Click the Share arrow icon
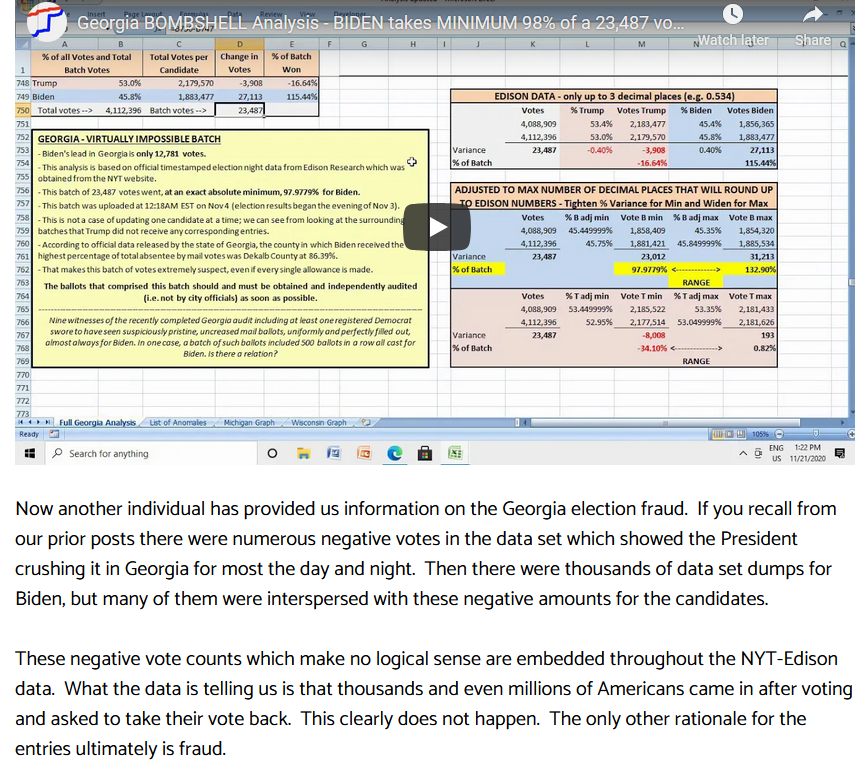 click(x=812, y=14)
